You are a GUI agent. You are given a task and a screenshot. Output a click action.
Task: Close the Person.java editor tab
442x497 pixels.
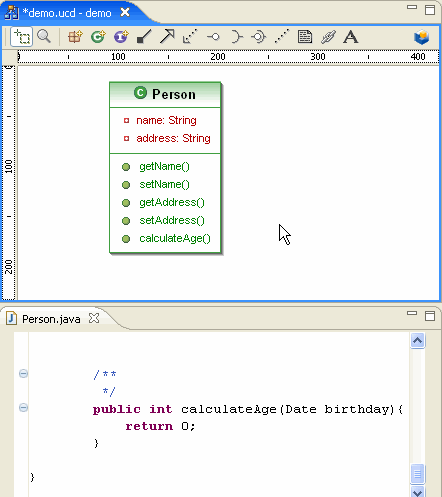[94, 318]
